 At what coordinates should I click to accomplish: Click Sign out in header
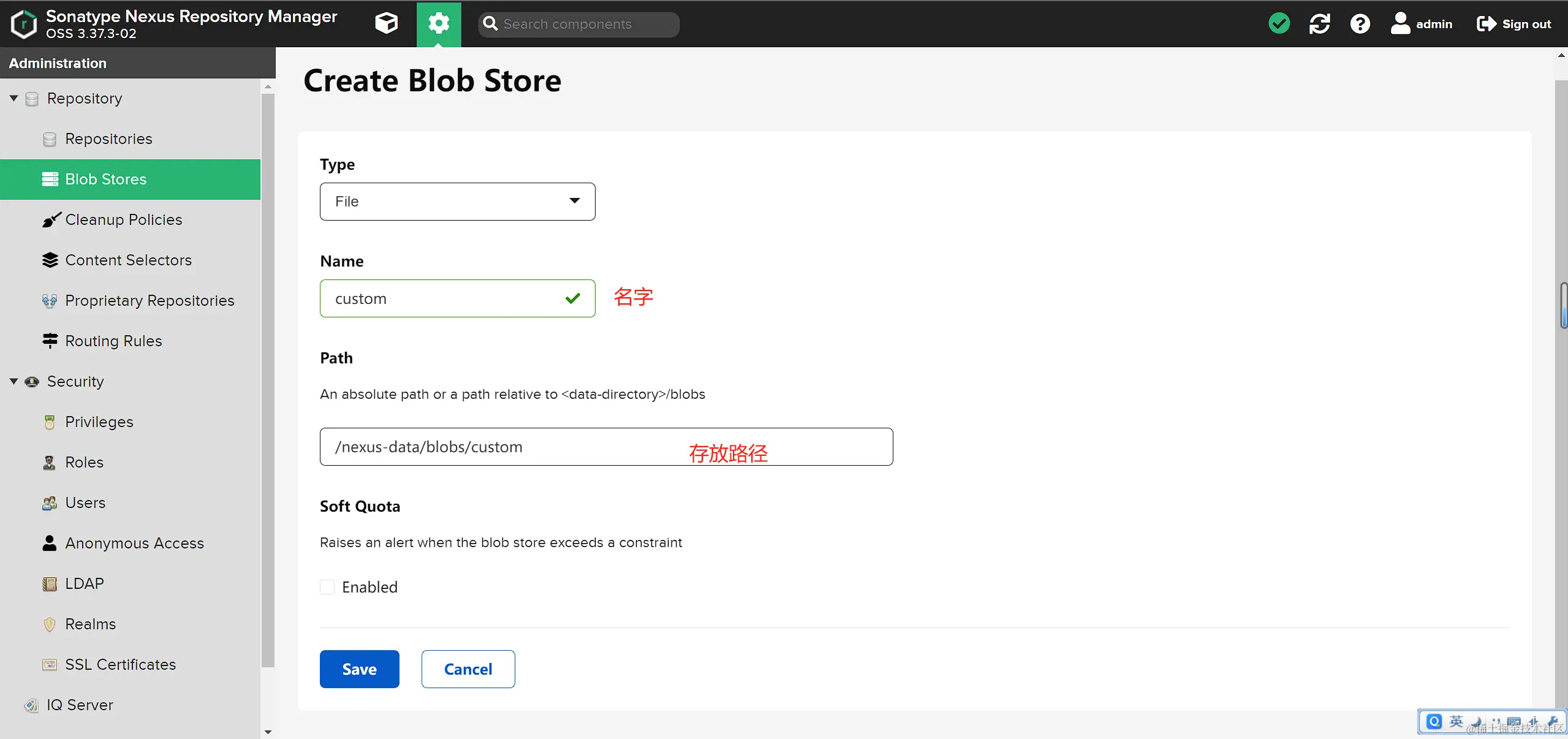(x=1514, y=24)
